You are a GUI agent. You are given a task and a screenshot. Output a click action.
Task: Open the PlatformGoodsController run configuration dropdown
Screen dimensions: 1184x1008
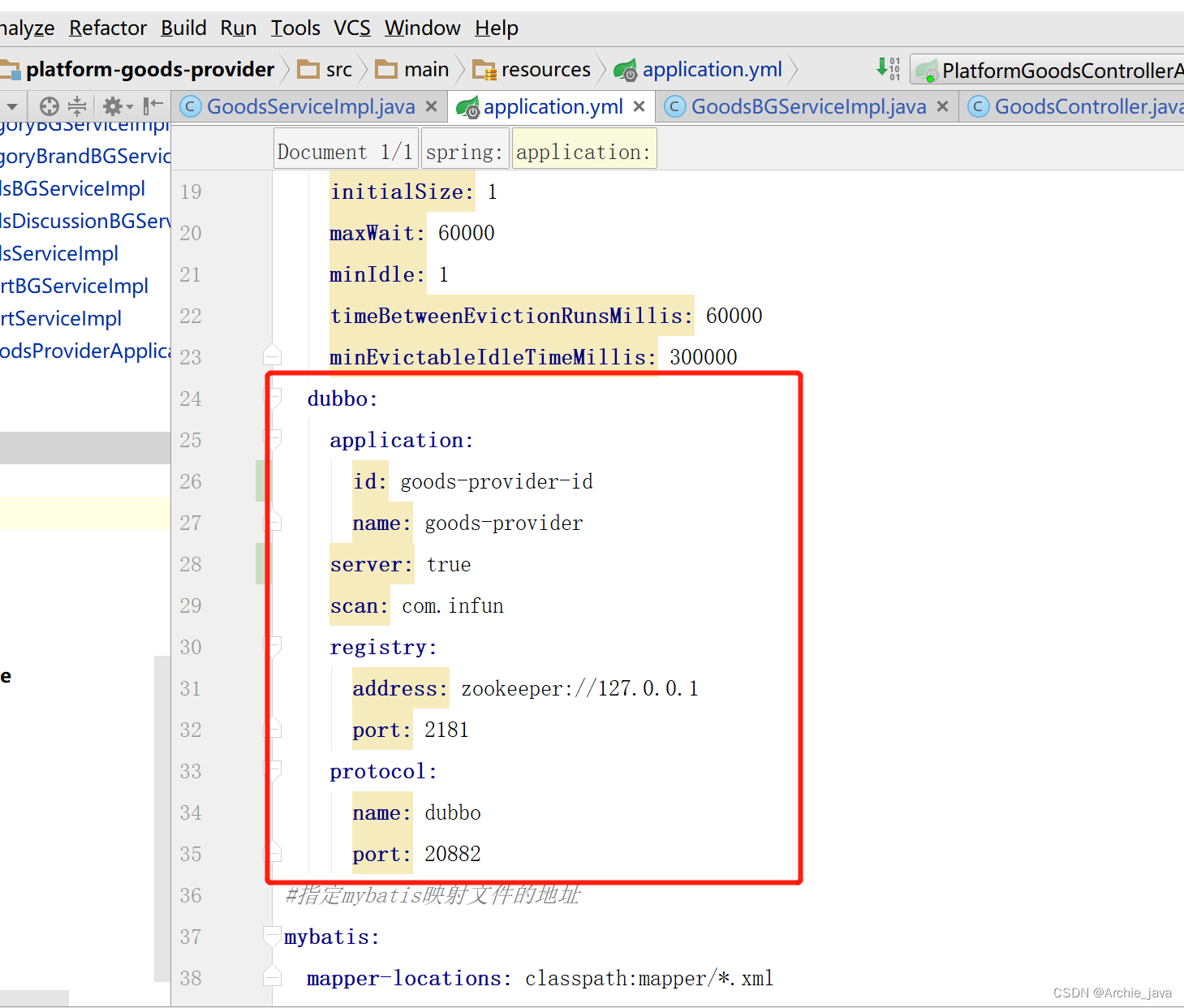pos(1048,71)
